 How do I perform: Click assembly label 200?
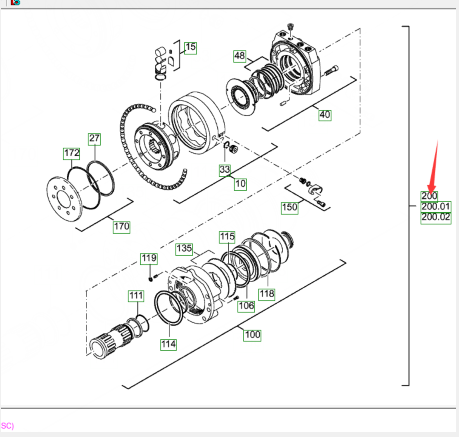pos(429,196)
